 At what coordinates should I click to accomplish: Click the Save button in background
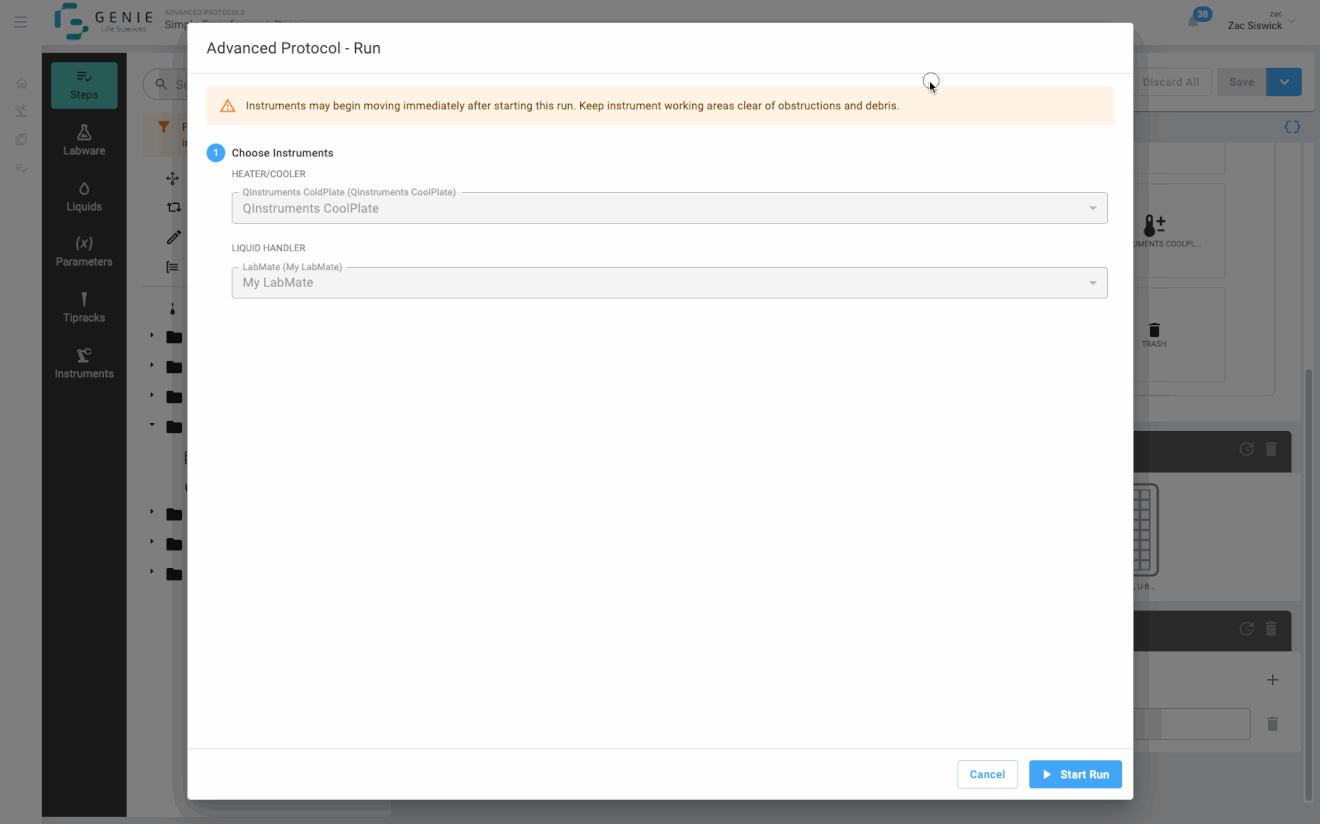pos(1241,82)
